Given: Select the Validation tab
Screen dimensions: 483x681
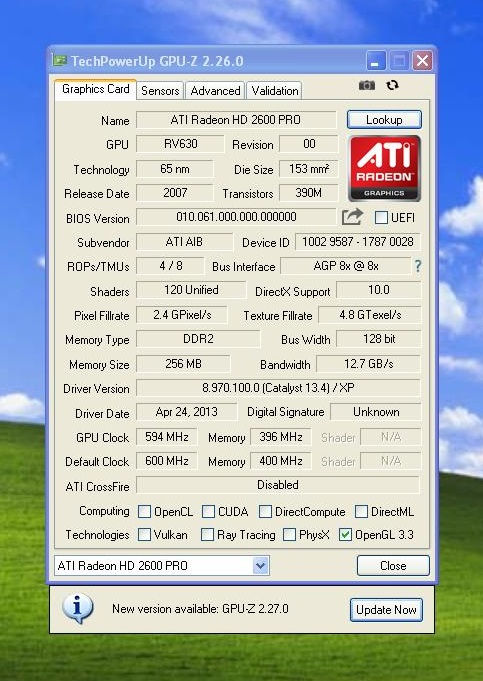Looking at the screenshot, I should coord(275,91).
